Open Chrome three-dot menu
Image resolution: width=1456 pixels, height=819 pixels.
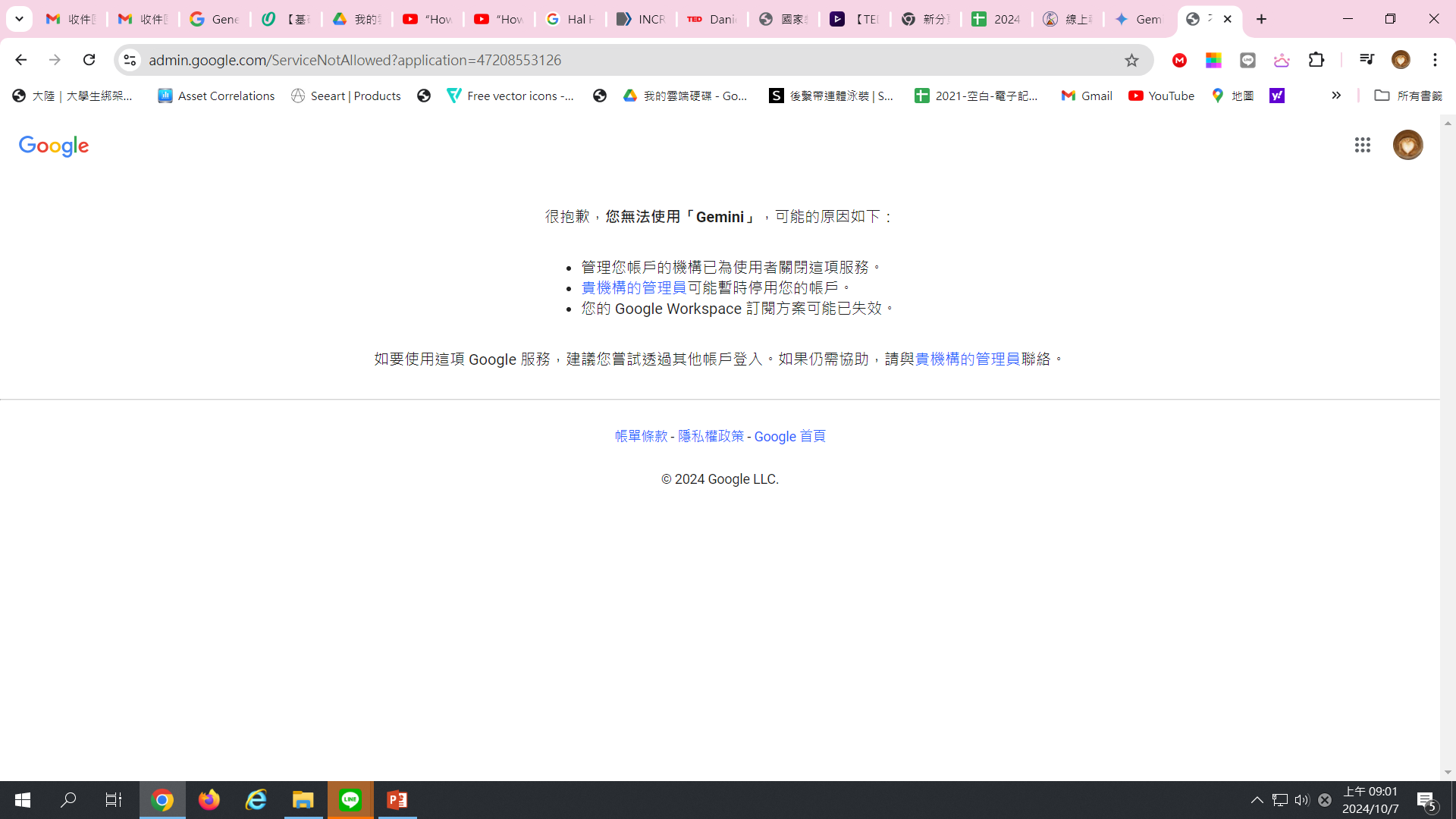[x=1435, y=60]
